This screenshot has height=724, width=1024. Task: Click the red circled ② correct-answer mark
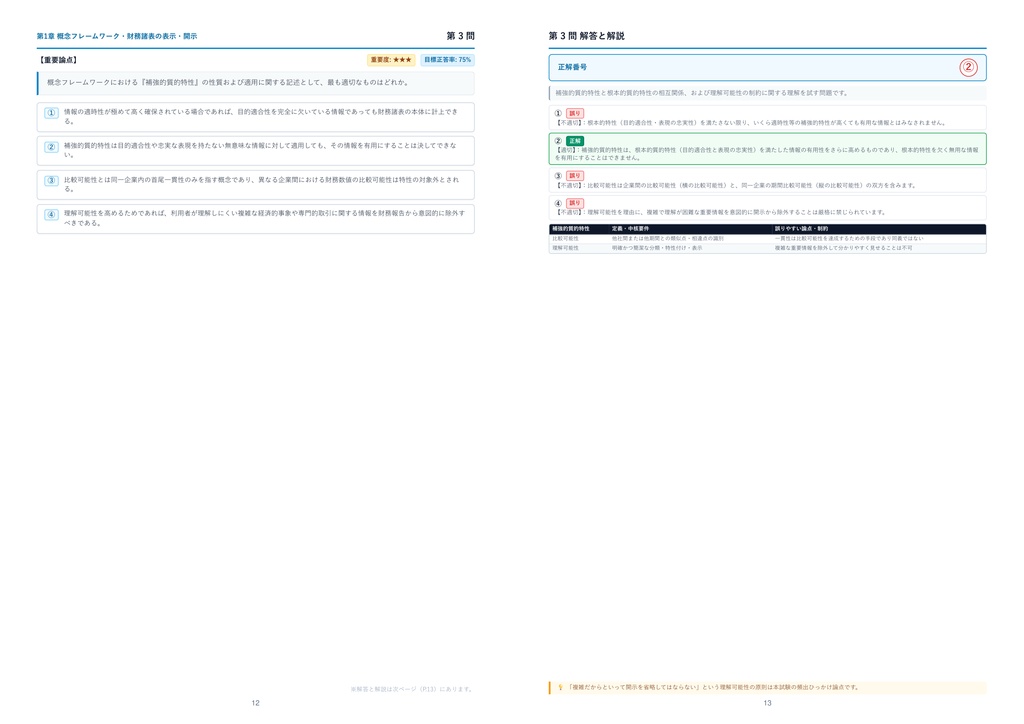coord(968,67)
